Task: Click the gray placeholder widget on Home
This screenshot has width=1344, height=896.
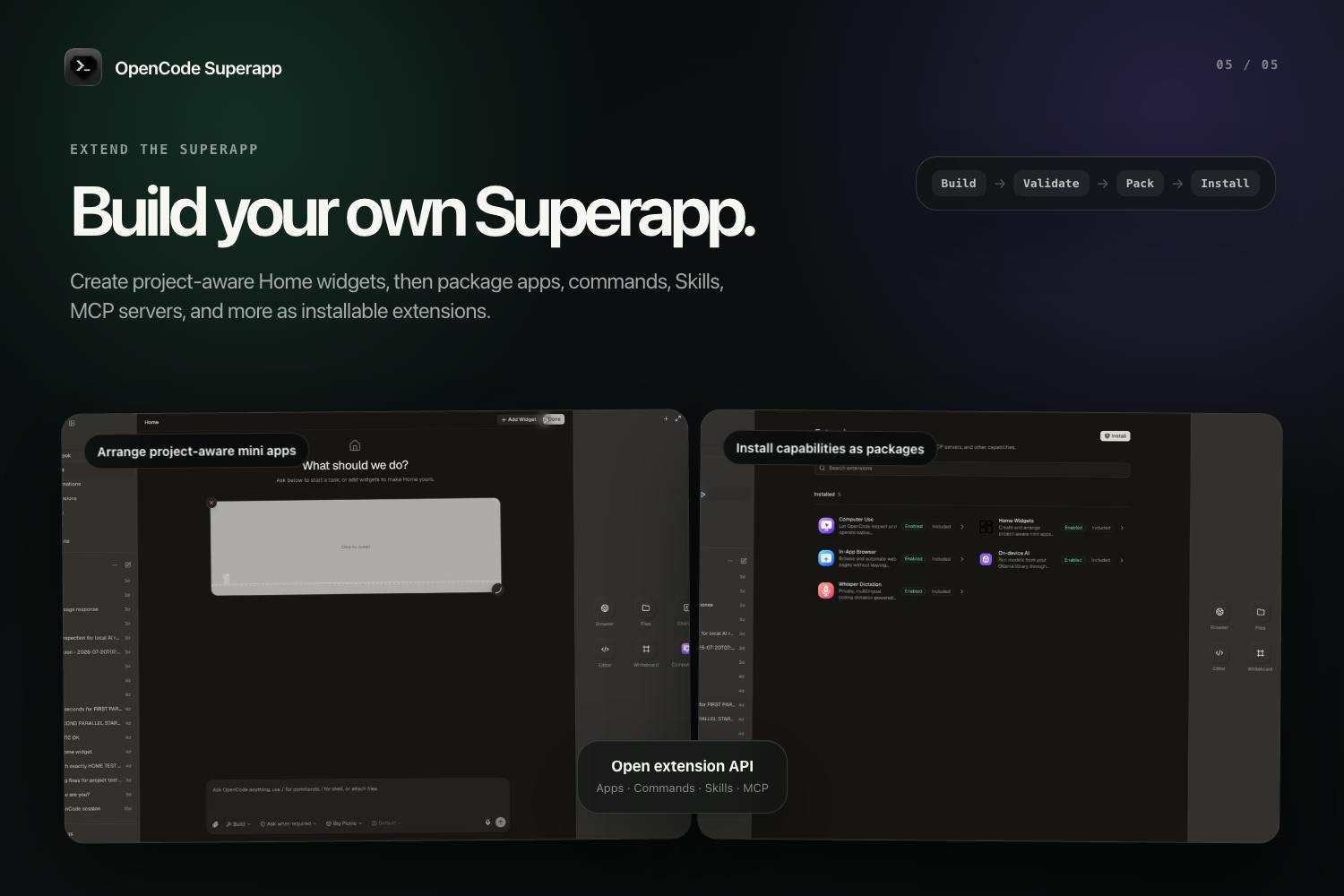Action: [x=356, y=546]
